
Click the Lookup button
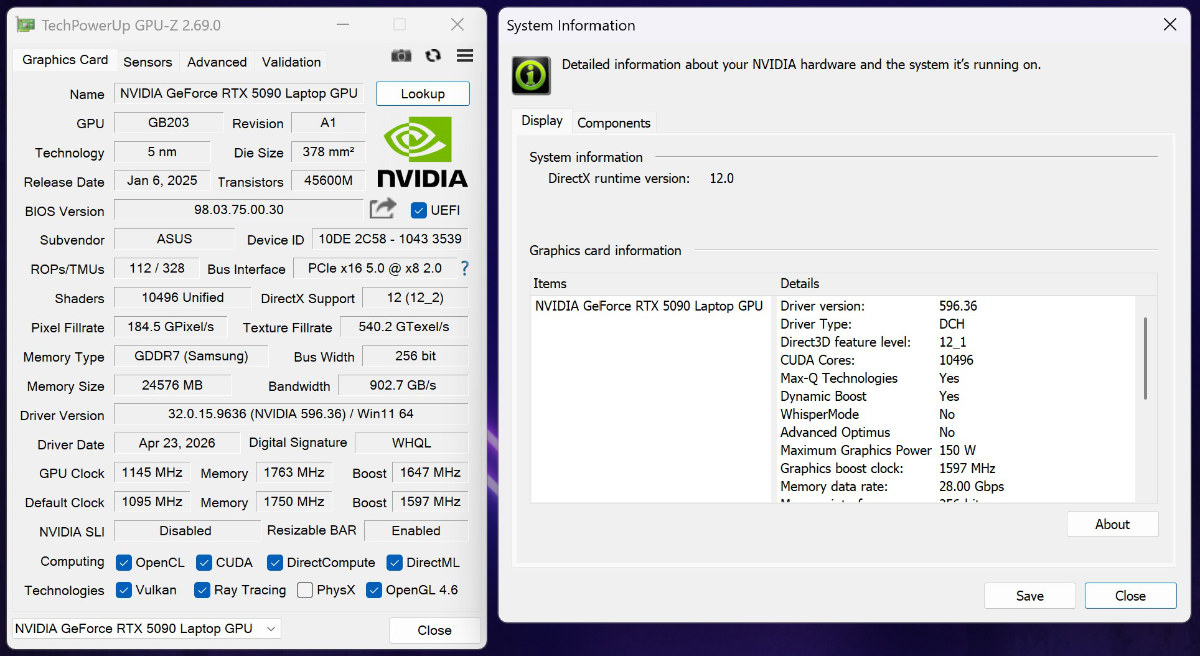coord(423,93)
